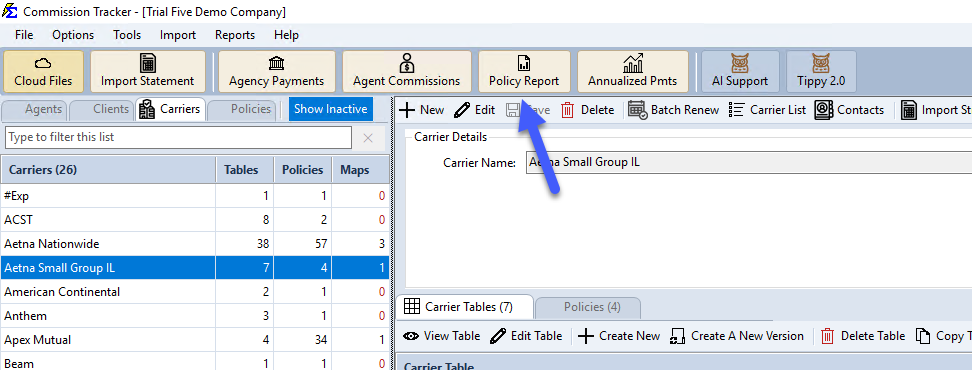Start Batch Renew for carriers
The width and height of the screenshot is (972, 370).
coord(673,110)
